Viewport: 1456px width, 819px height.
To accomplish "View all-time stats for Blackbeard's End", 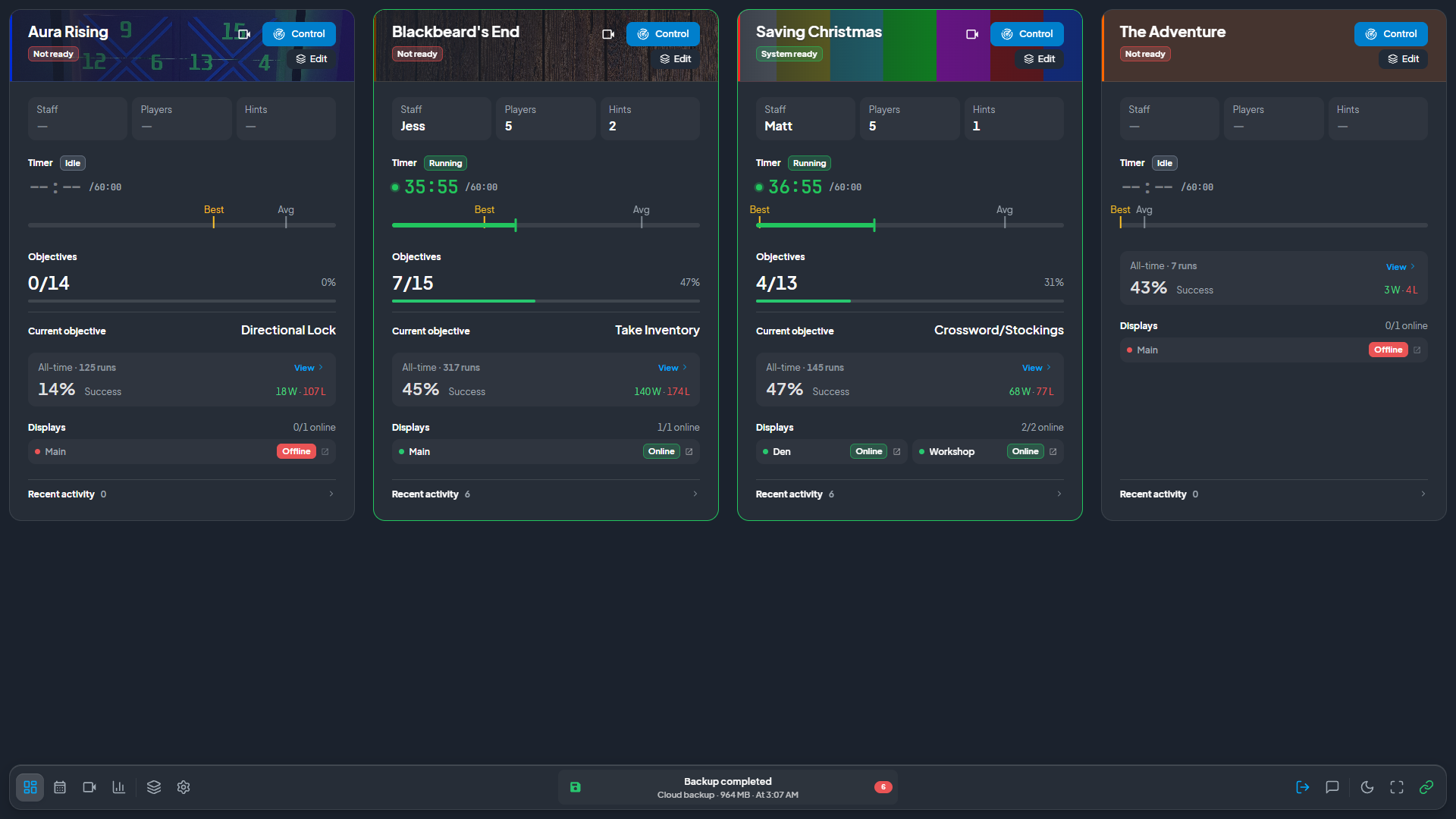I will [x=673, y=368].
